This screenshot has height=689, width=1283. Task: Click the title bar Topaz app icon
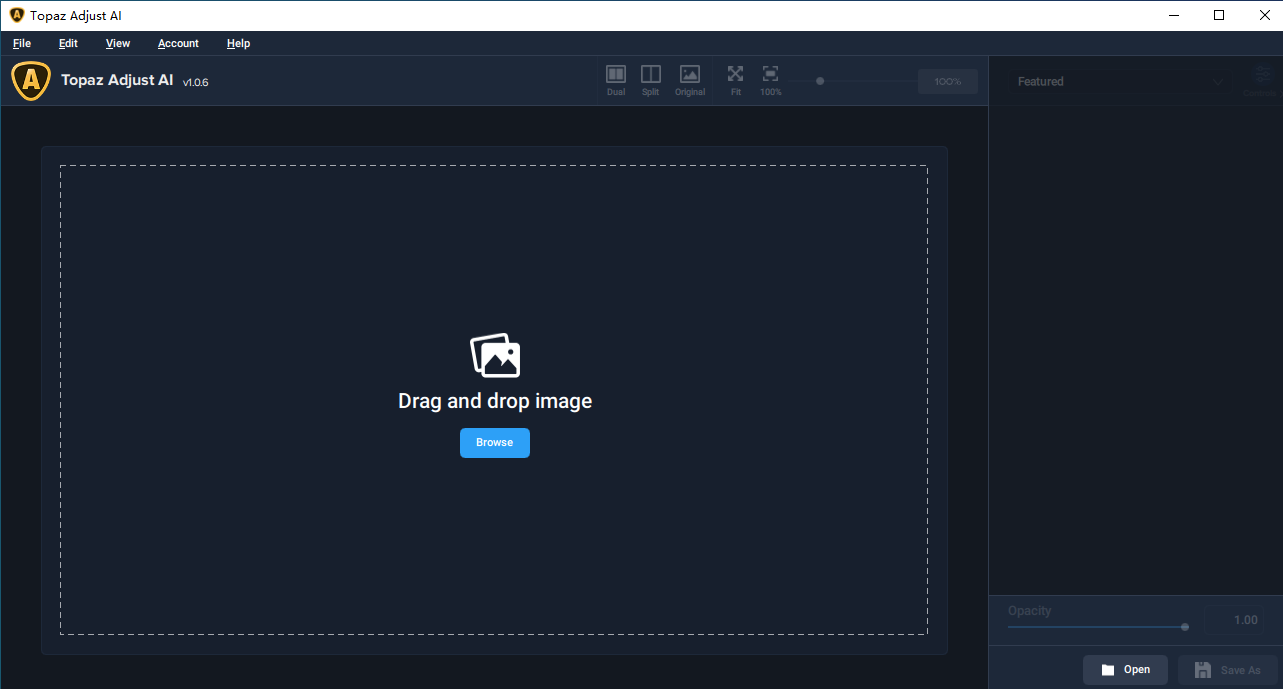17,15
